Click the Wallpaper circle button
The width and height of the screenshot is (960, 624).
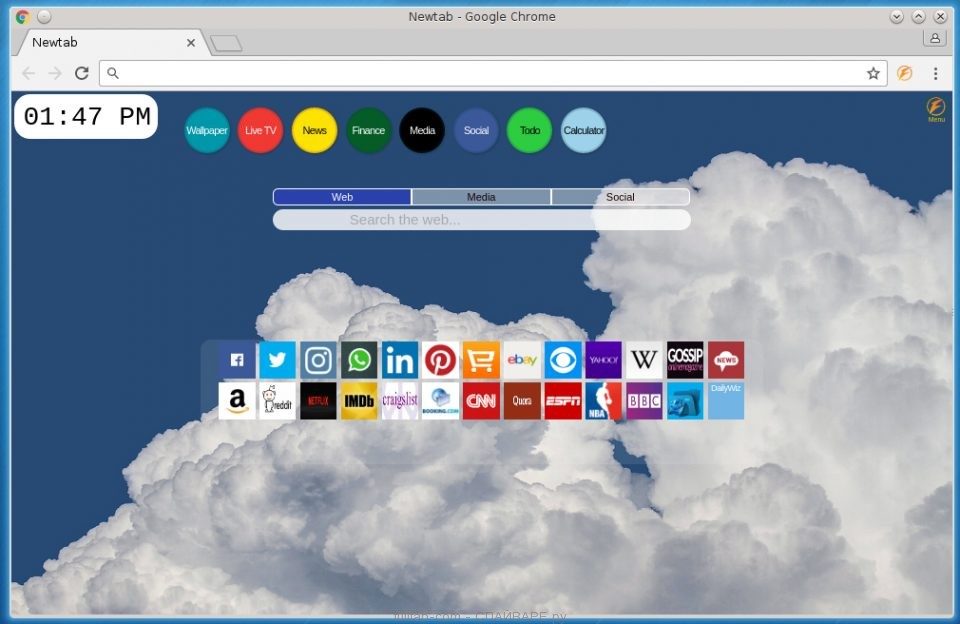(207, 131)
